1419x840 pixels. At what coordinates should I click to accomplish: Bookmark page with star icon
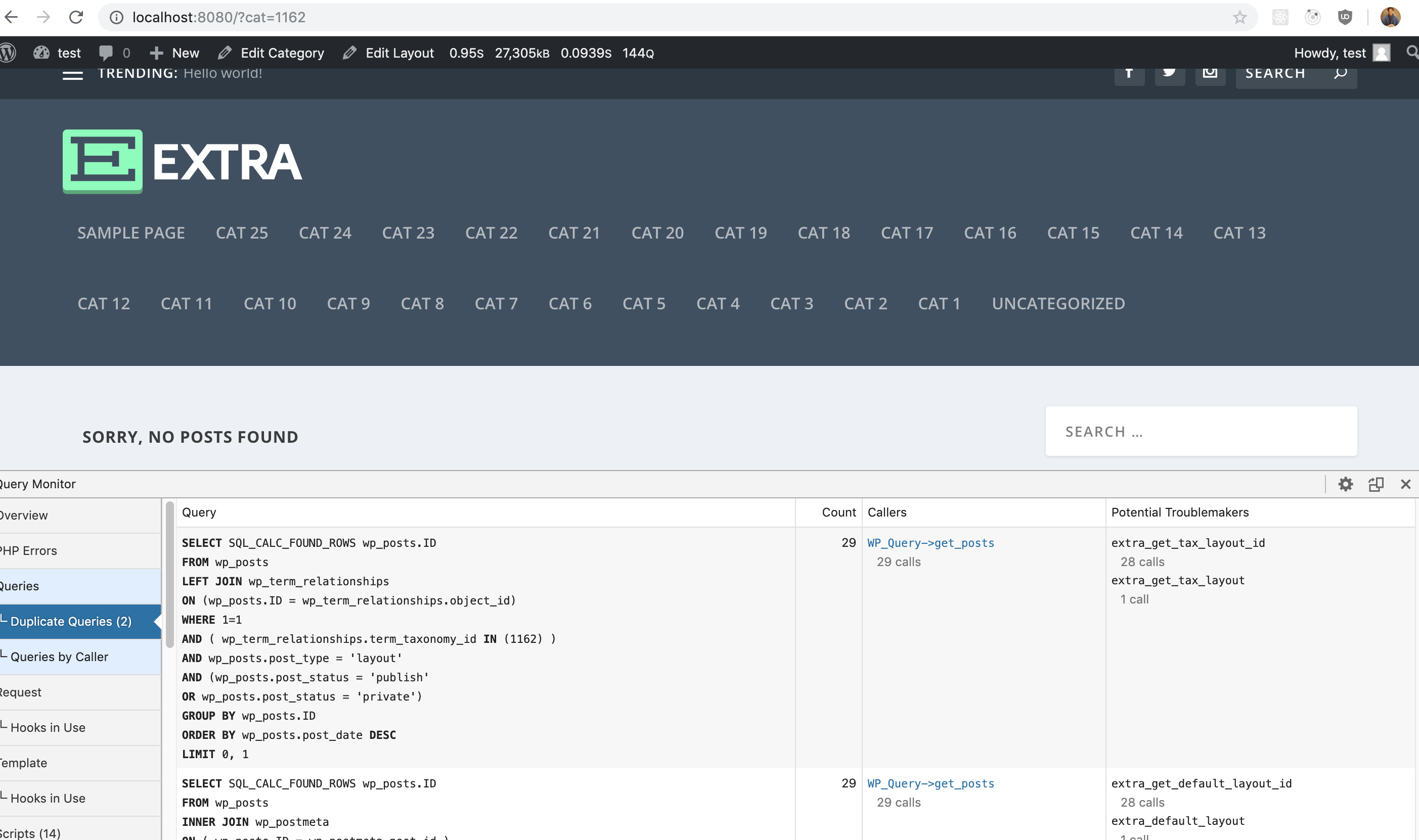point(1239,18)
